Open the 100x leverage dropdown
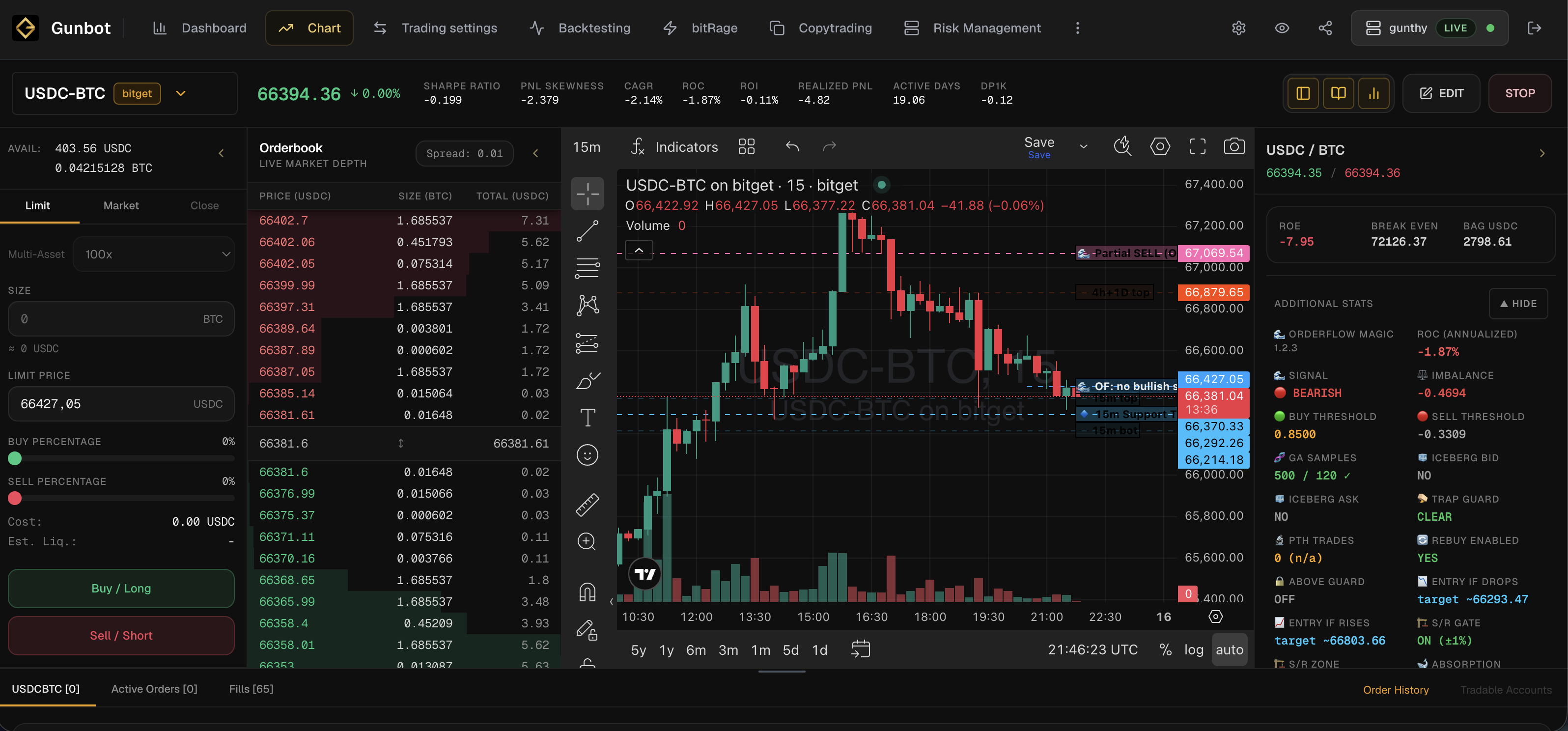1568x731 pixels. [153, 254]
